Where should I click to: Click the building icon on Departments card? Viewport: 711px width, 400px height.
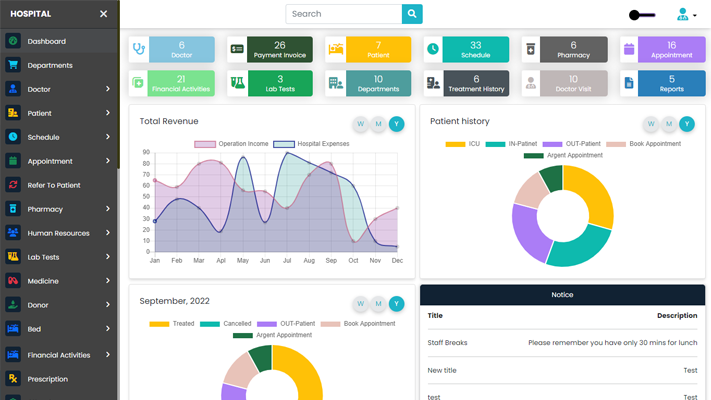pyautogui.click(x=336, y=83)
